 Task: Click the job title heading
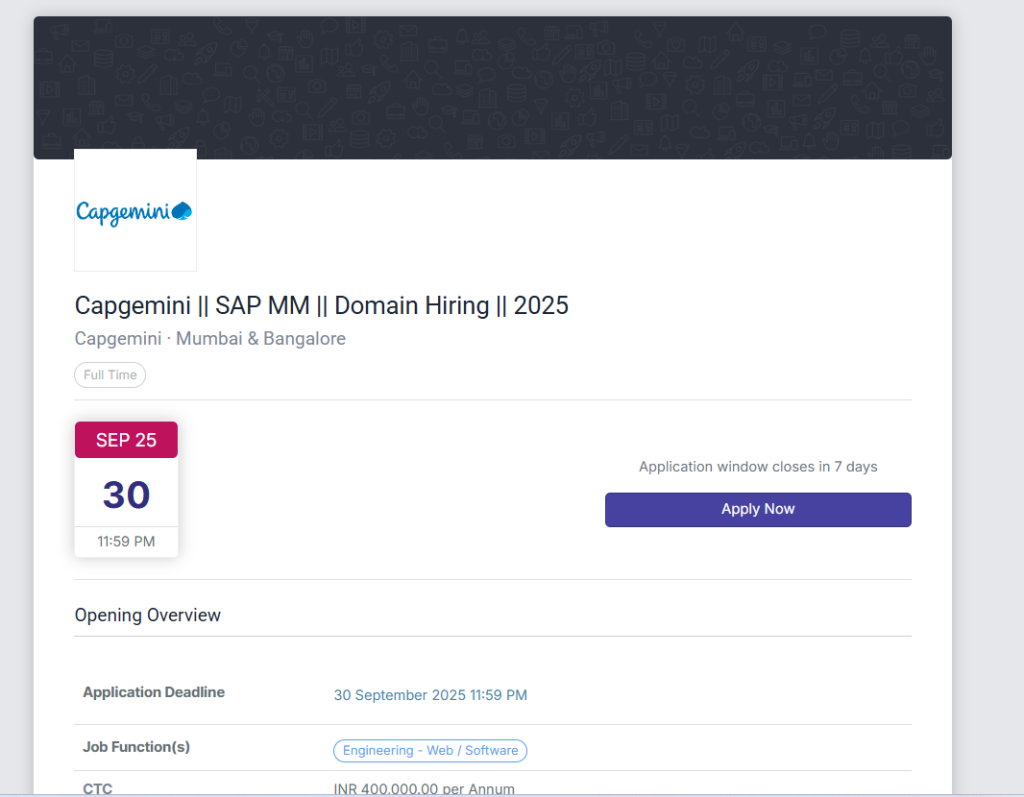coord(321,305)
